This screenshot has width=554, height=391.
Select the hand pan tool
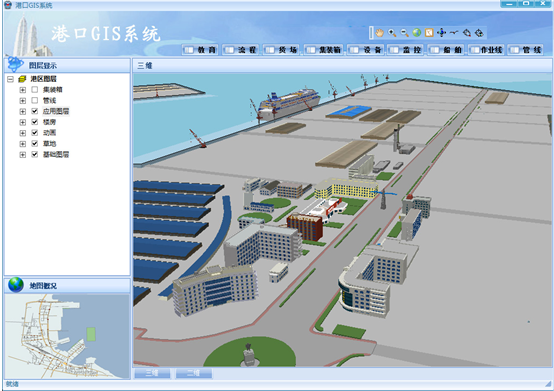(379, 33)
